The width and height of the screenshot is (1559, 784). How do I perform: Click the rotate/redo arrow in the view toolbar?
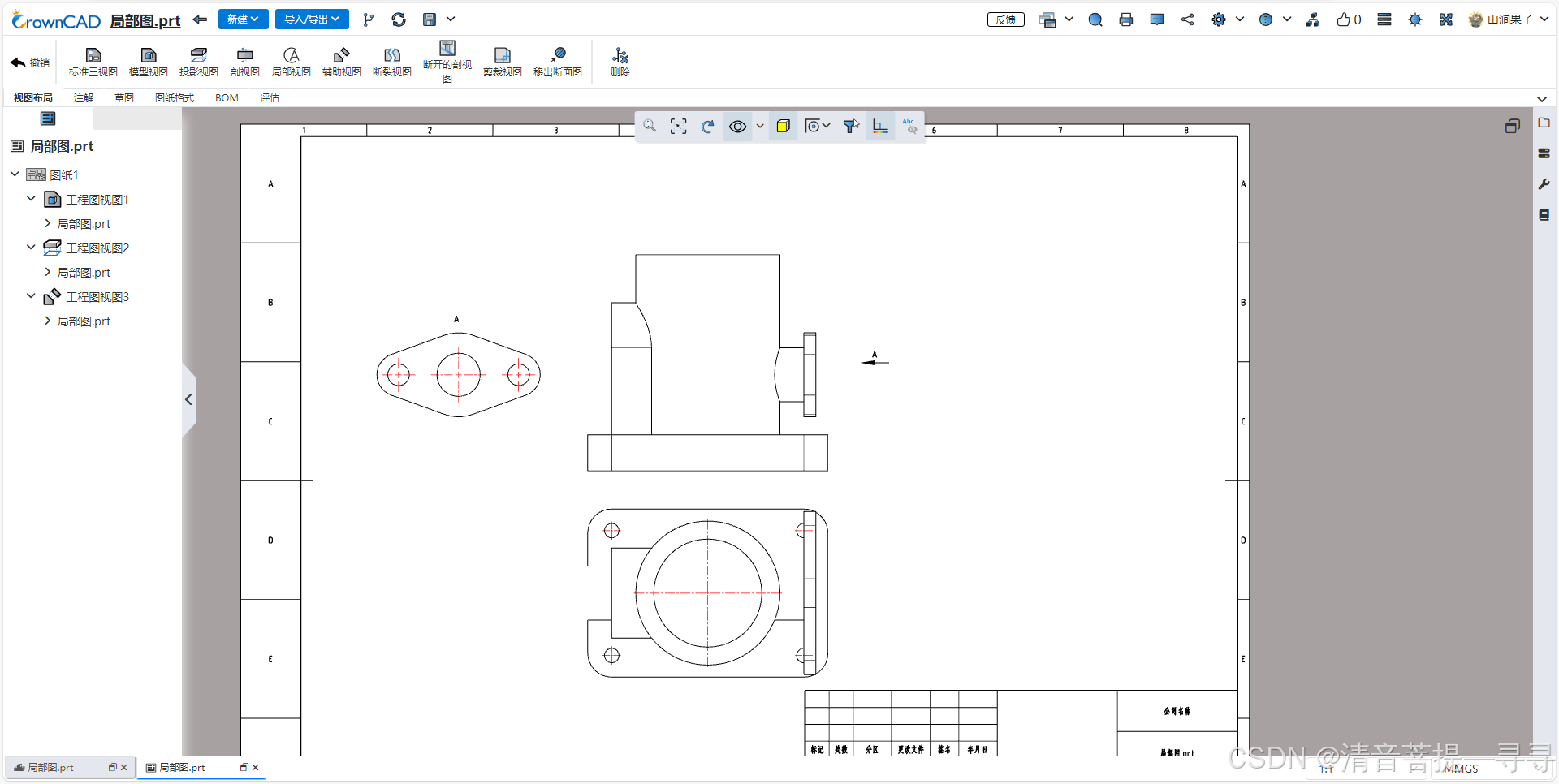click(x=707, y=126)
